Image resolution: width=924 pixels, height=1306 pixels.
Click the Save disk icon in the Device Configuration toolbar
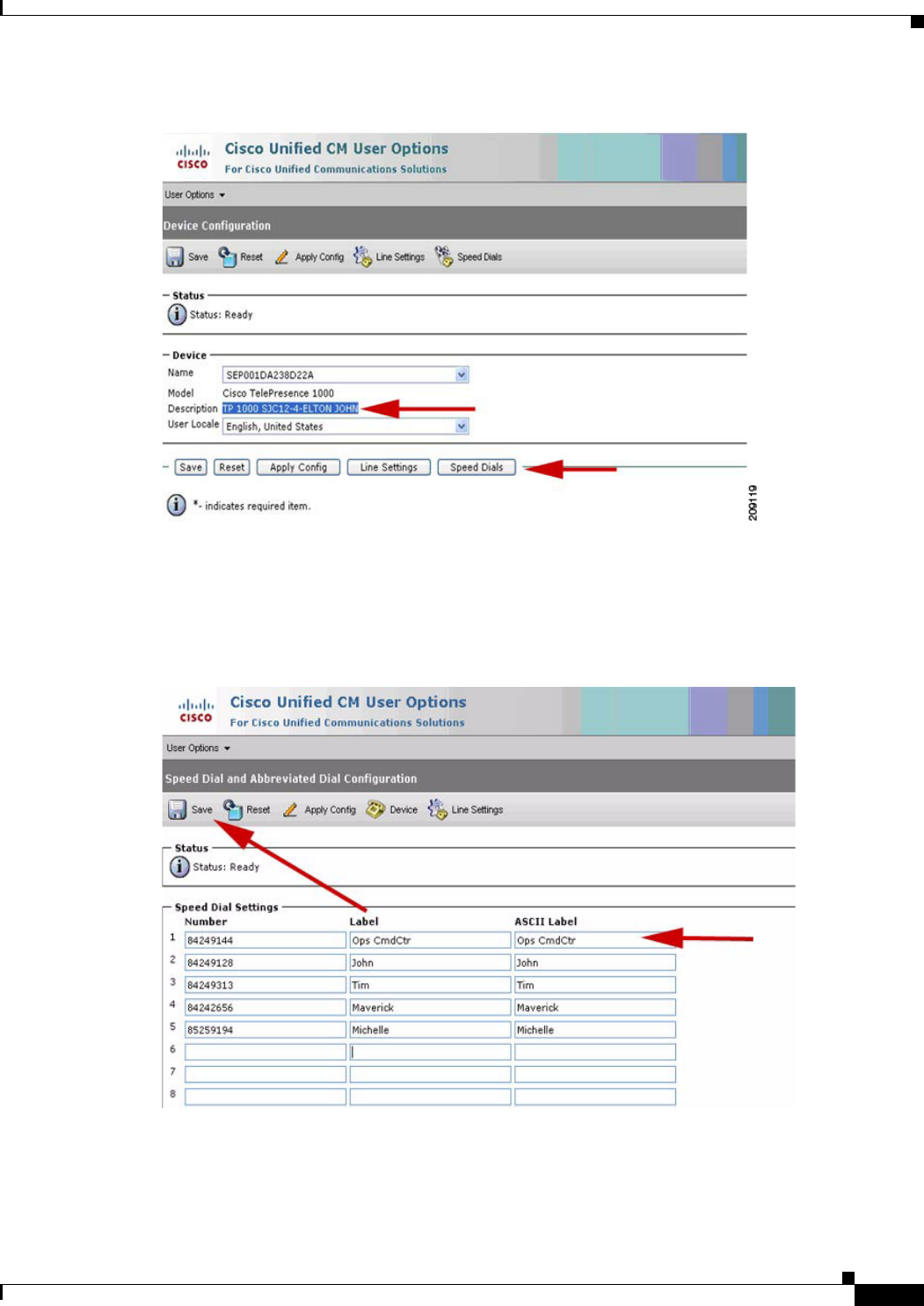[175, 258]
